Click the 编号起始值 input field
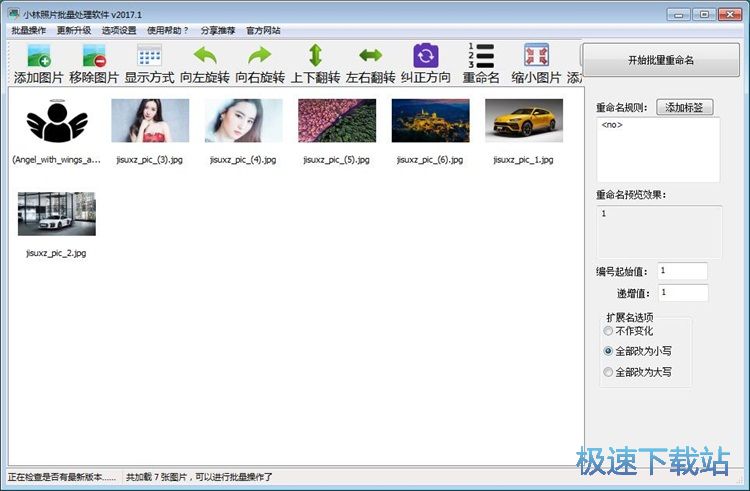Screen dimensions: 750x491 682,271
